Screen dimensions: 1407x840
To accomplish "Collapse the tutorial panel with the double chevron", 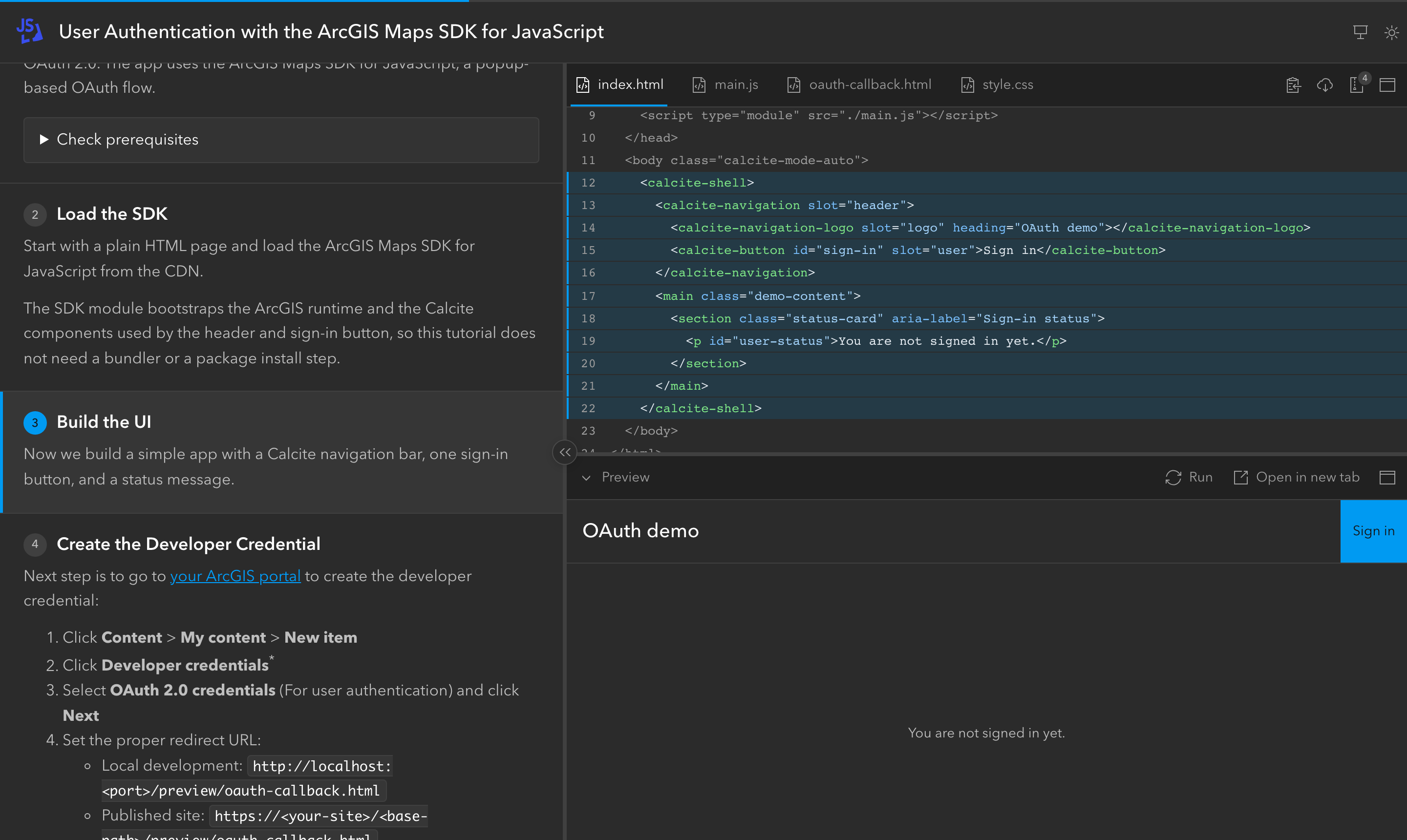I will [564, 452].
